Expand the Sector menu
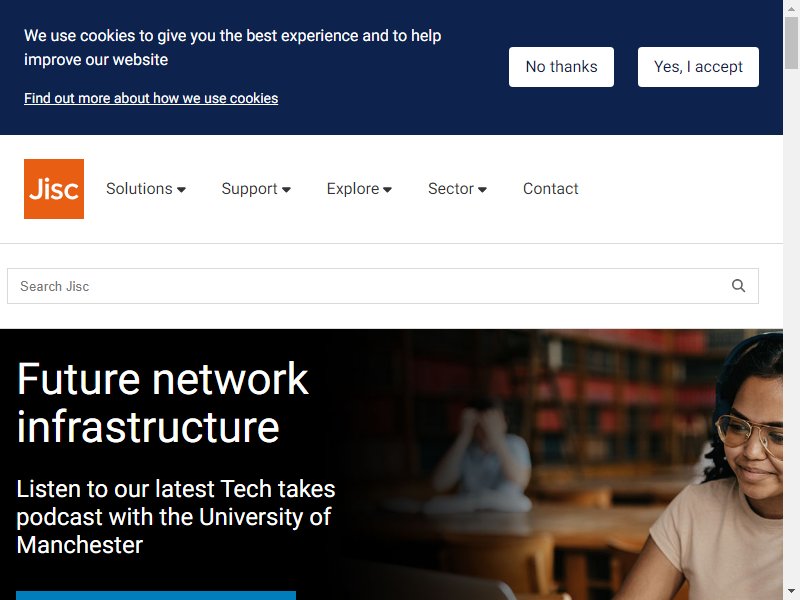The image size is (800, 600). click(x=457, y=189)
